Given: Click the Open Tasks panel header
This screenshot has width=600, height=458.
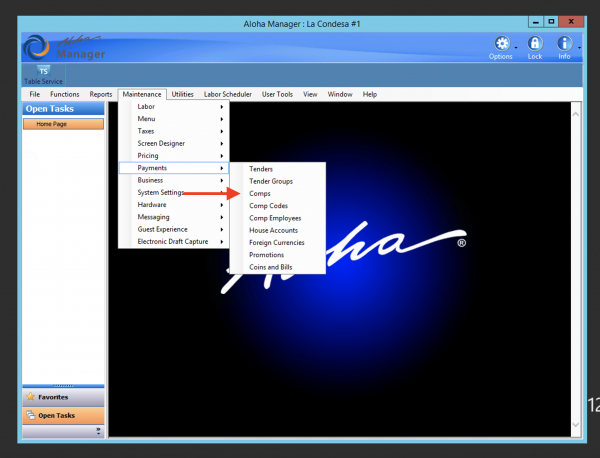Looking at the screenshot, I should coord(63,109).
